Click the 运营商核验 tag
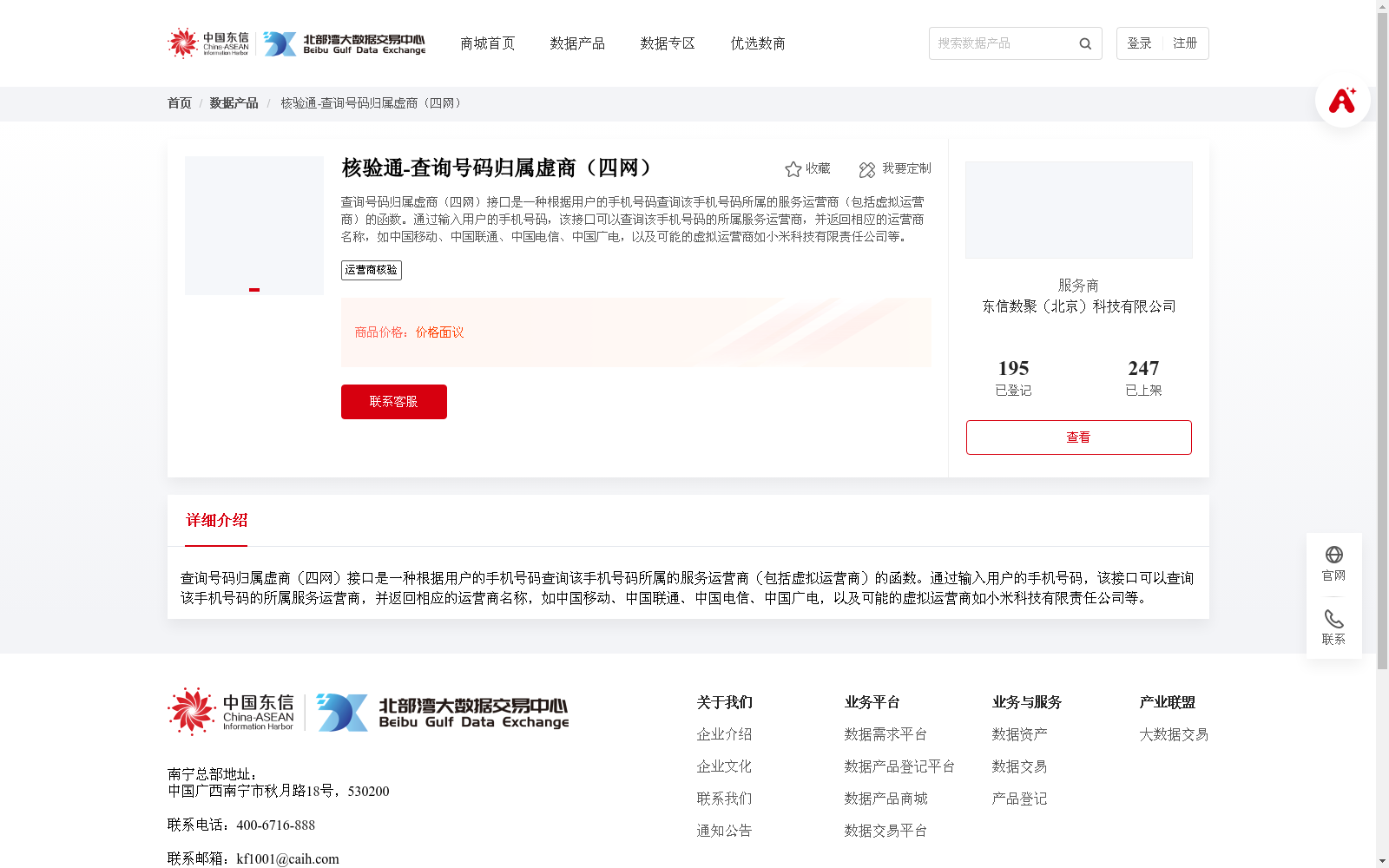The height and width of the screenshot is (868, 1389). (371, 270)
